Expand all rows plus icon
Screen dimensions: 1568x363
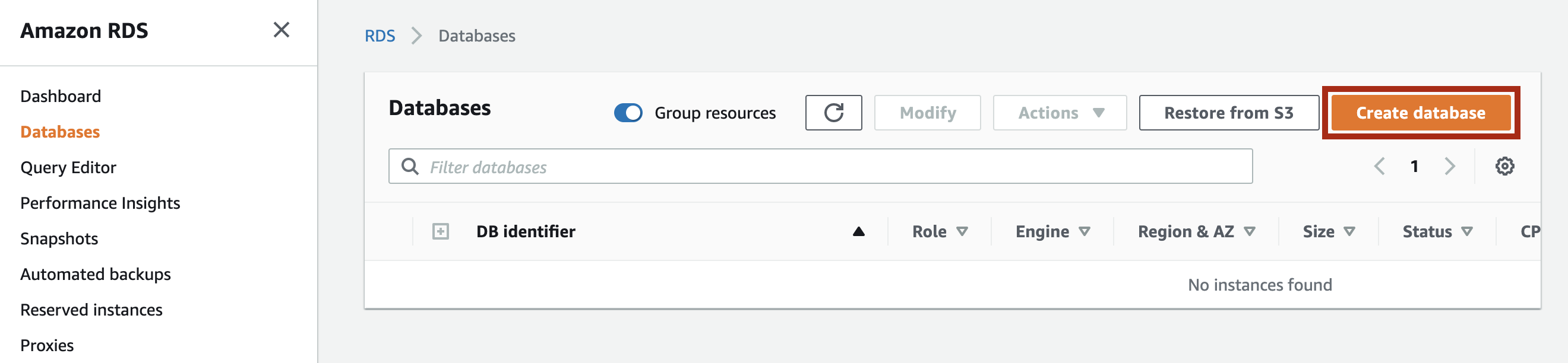440,232
